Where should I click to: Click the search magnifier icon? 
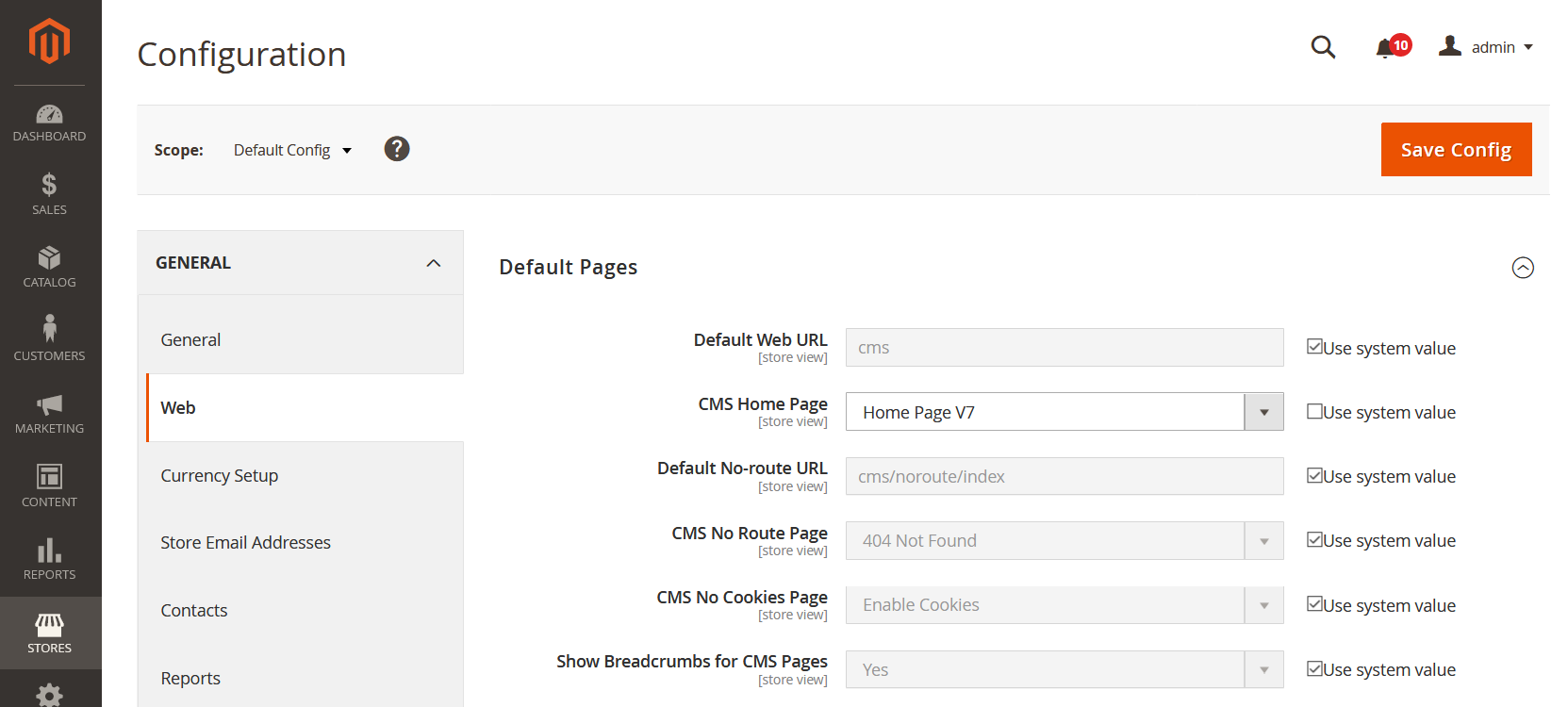pyautogui.click(x=1323, y=46)
